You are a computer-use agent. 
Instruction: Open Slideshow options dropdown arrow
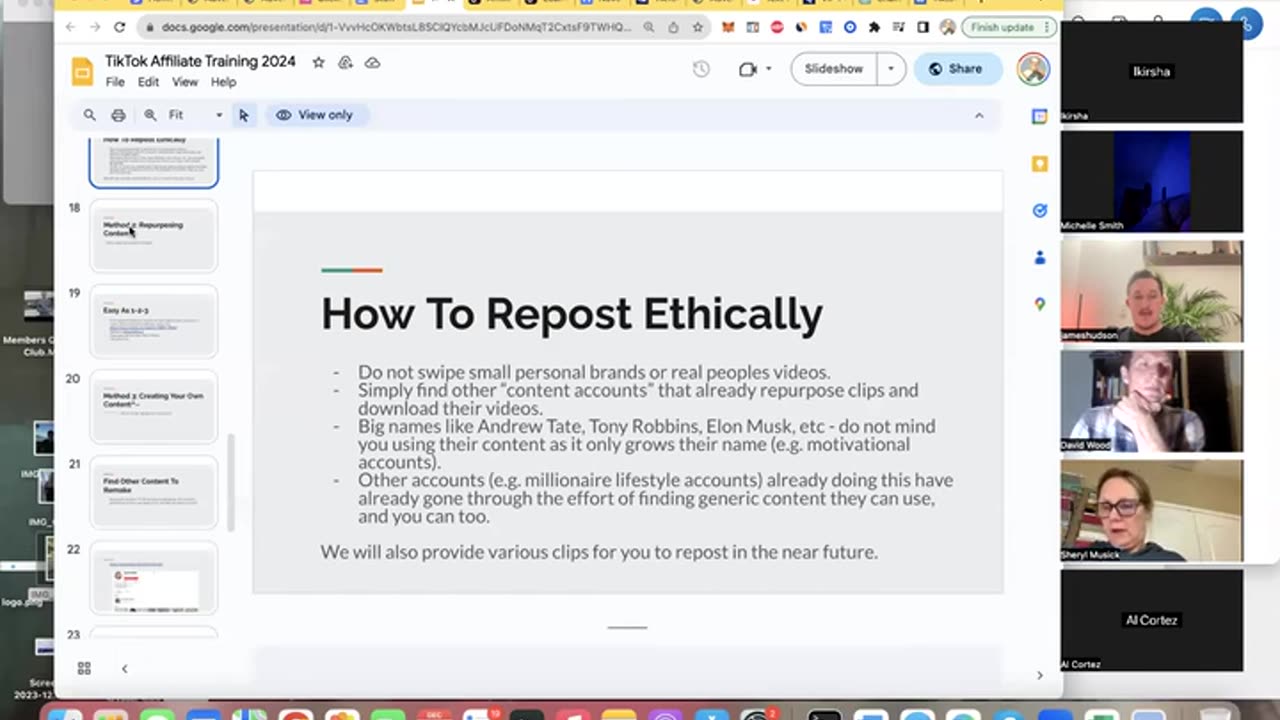890,69
